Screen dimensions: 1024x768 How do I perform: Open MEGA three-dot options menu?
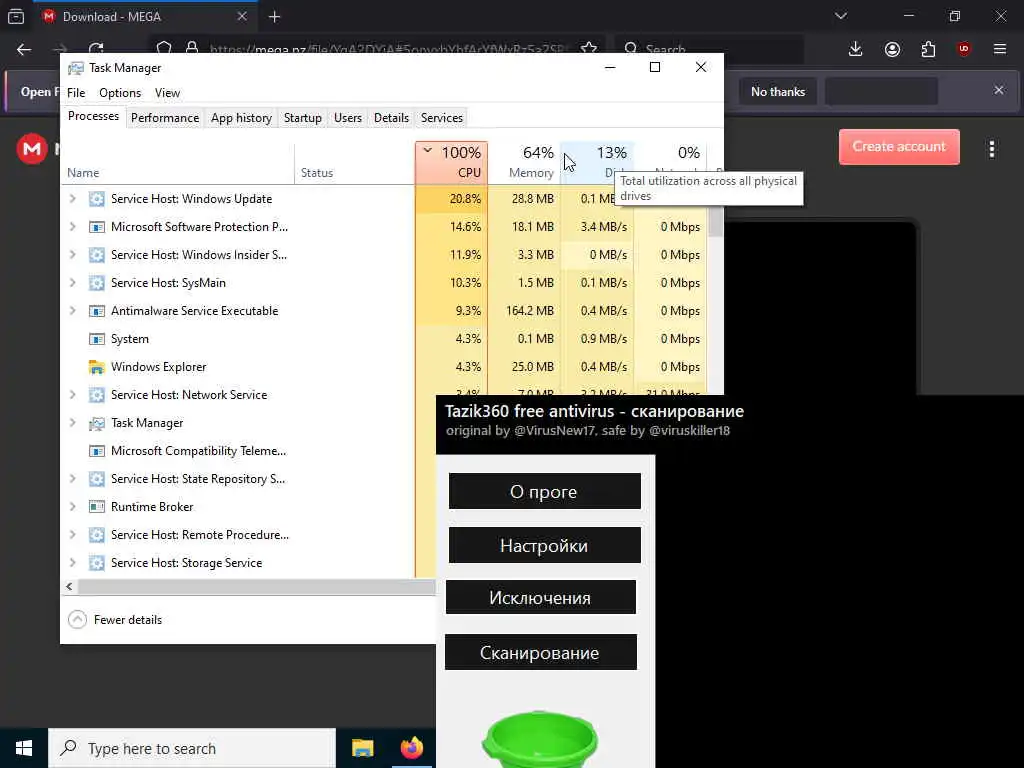pyautogui.click(x=991, y=149)
